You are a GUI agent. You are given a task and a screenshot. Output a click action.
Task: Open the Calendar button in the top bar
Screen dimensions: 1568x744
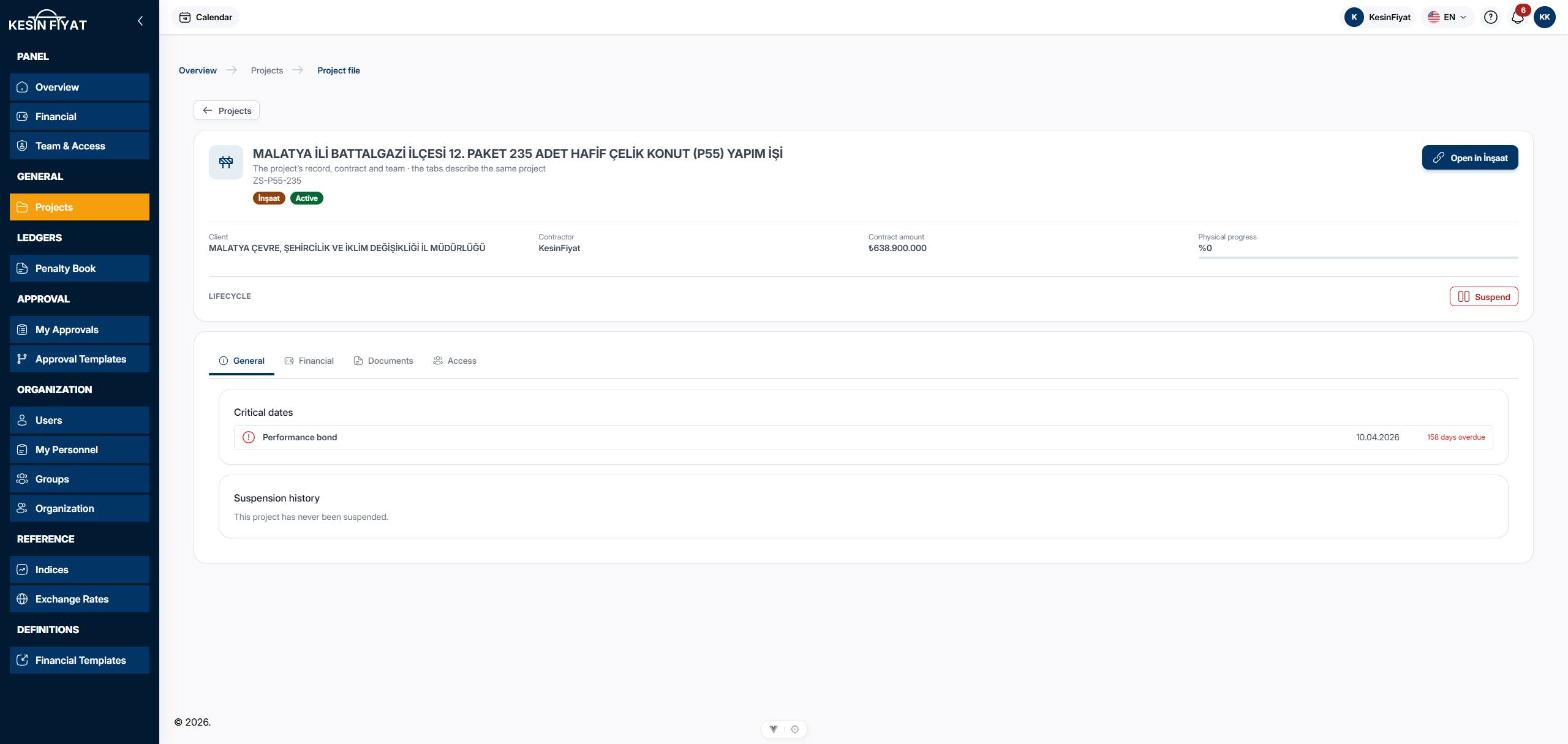(205, 17)
